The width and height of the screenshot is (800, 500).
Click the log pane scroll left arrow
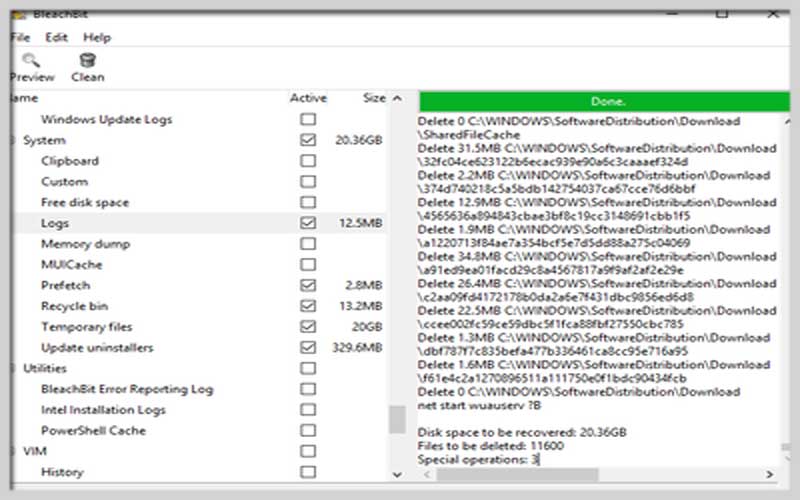(427, 474)
